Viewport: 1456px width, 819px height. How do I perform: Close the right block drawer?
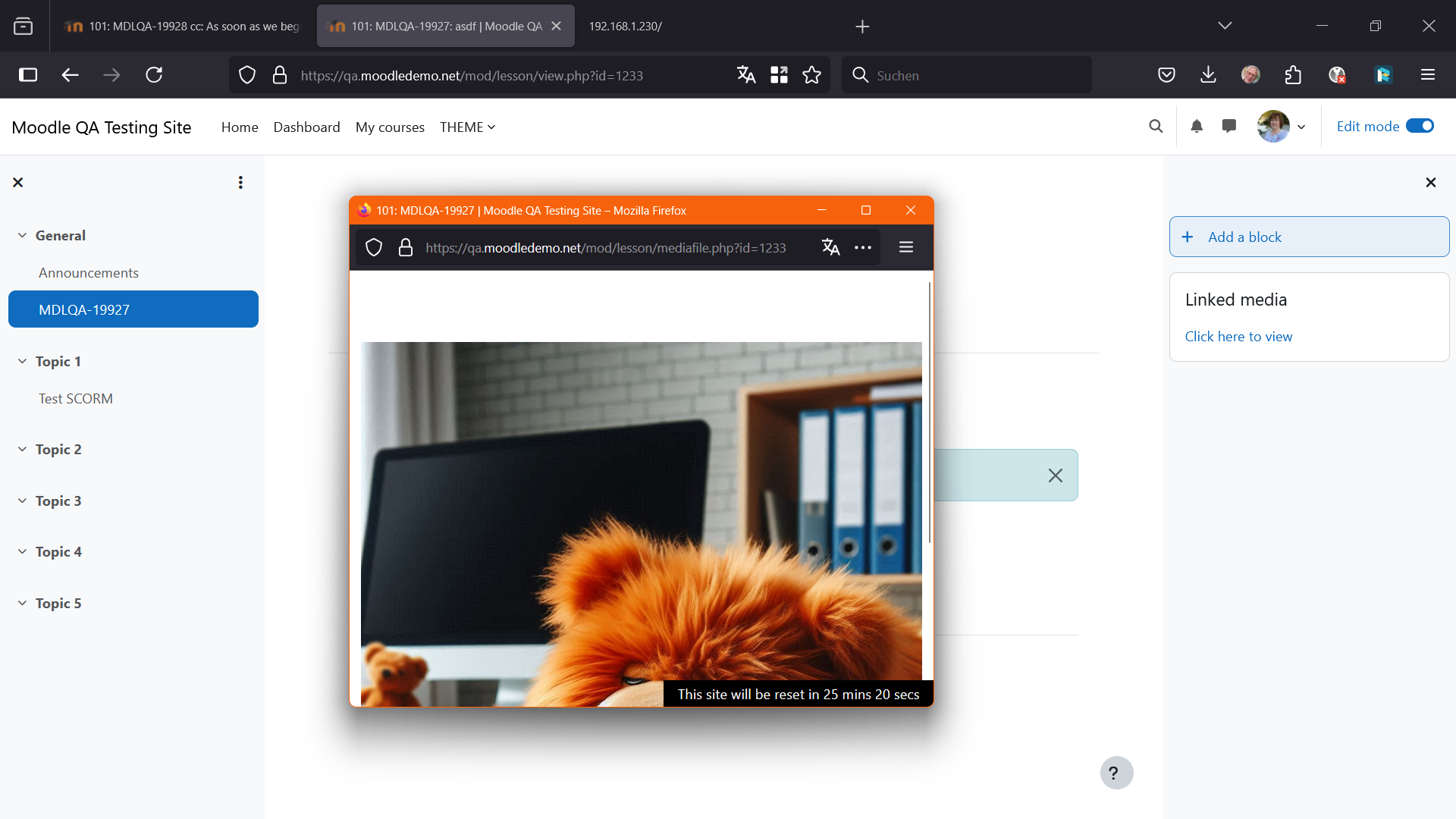pos(1431,183)
